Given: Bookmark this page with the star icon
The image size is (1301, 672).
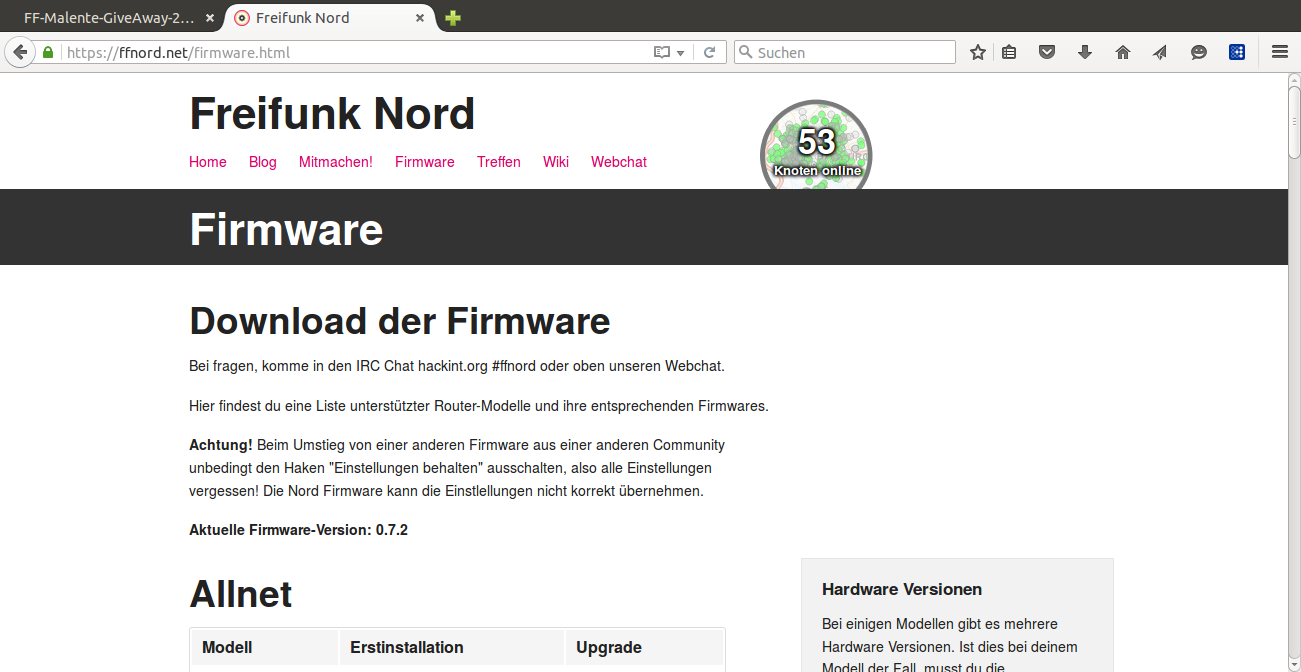Looking at the screenshot, I should (x=977, y=52).
